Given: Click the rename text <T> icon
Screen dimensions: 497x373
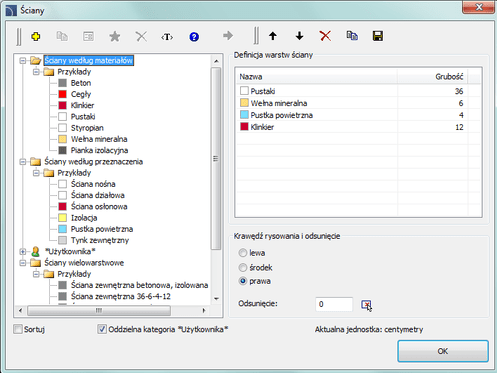Looking at the screenshot, I should pyautogui.click(x=167, y=36).
